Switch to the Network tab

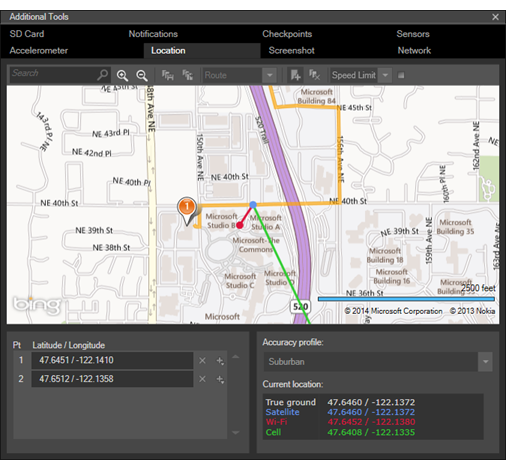(x=414, y=50)
